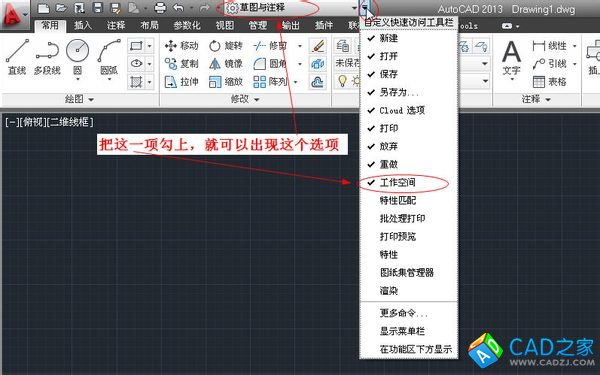Image resolution: width=600 pixels, height=375 pixels.
Task: Expand the 修改 panel dropdown
Action: point(257,99)
